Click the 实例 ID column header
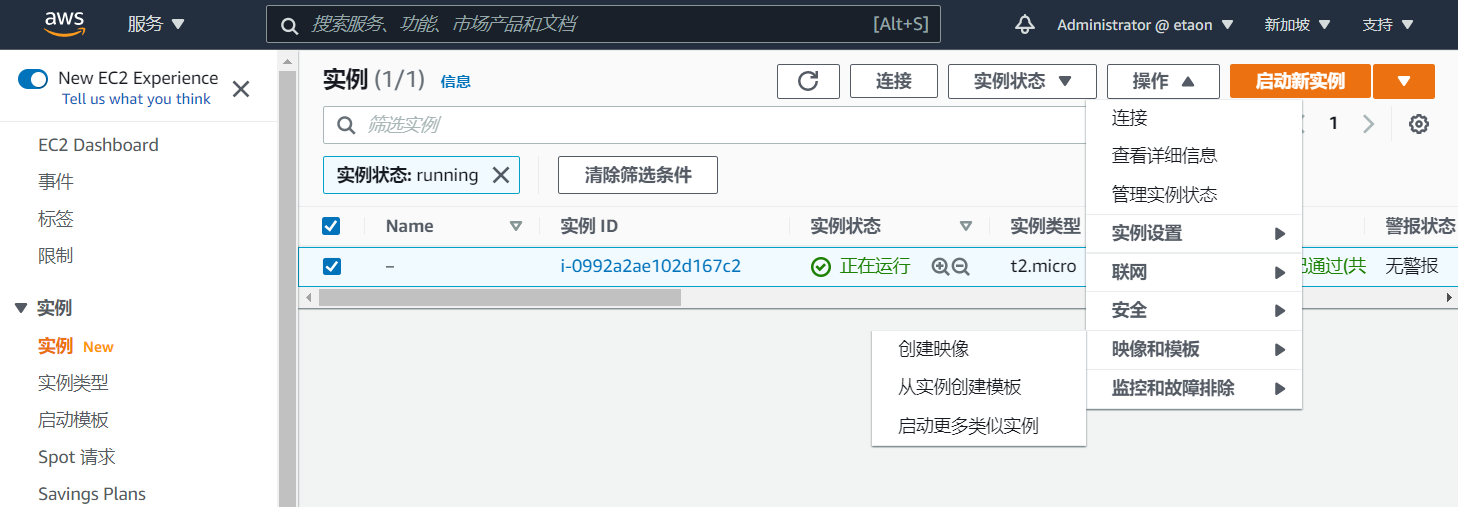Viewport: 1458px width, 507px height. [x=589, y=226]
